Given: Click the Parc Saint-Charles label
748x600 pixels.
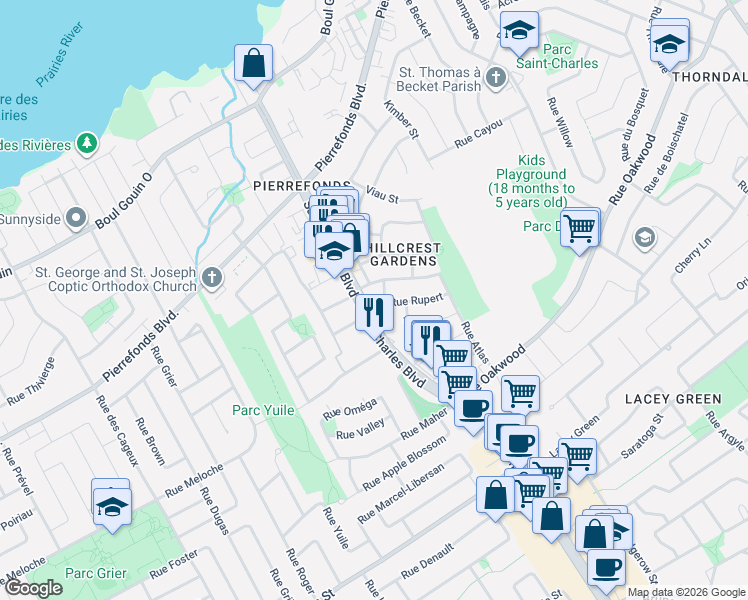Looking at the screenshot, I should tap(557, 56).
